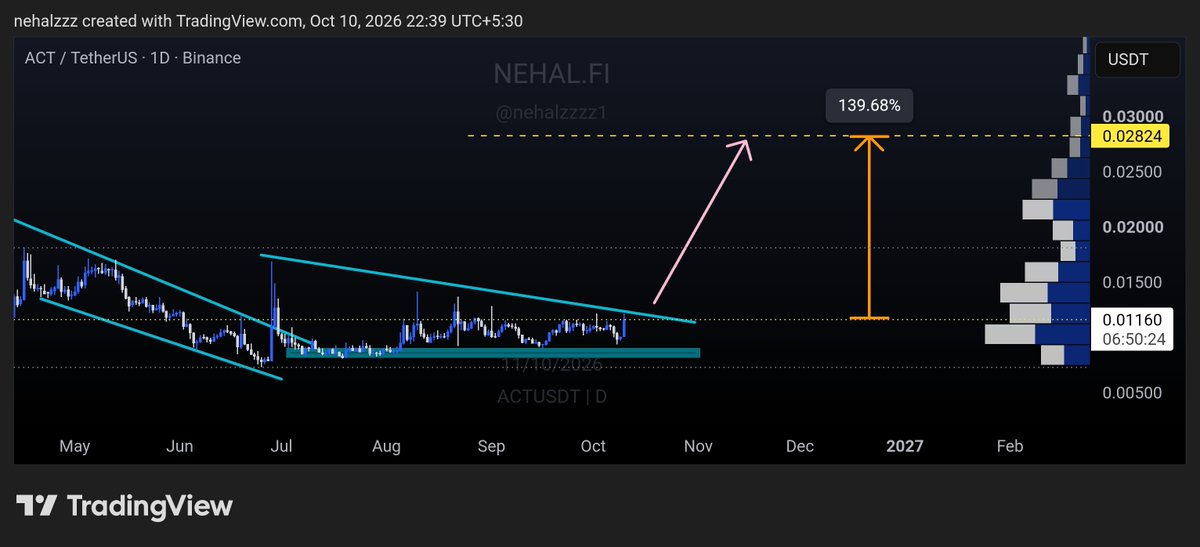Click the Feb label on time axis

coord(1010,446)
